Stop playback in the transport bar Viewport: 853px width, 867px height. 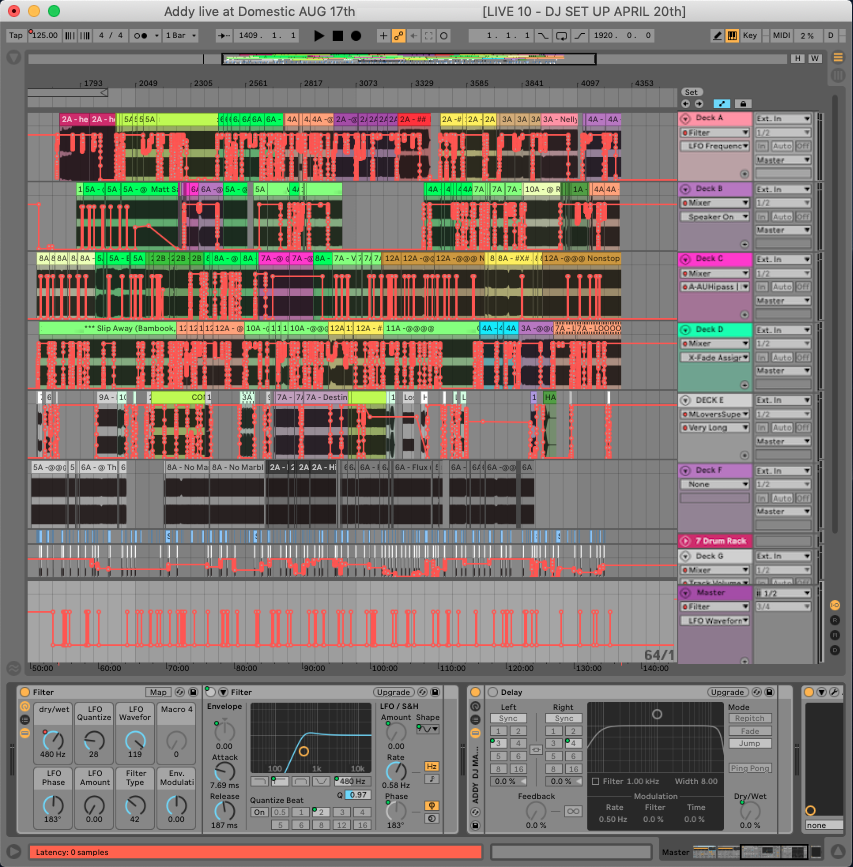pos(338,35)
